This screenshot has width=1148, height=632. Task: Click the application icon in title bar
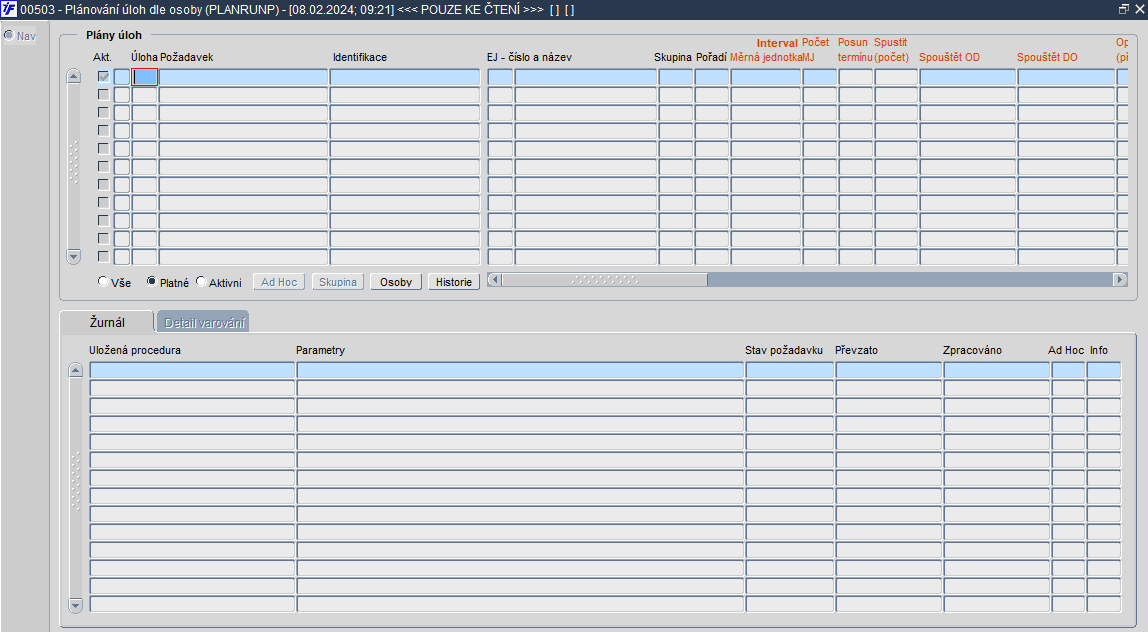pos(9,10)
